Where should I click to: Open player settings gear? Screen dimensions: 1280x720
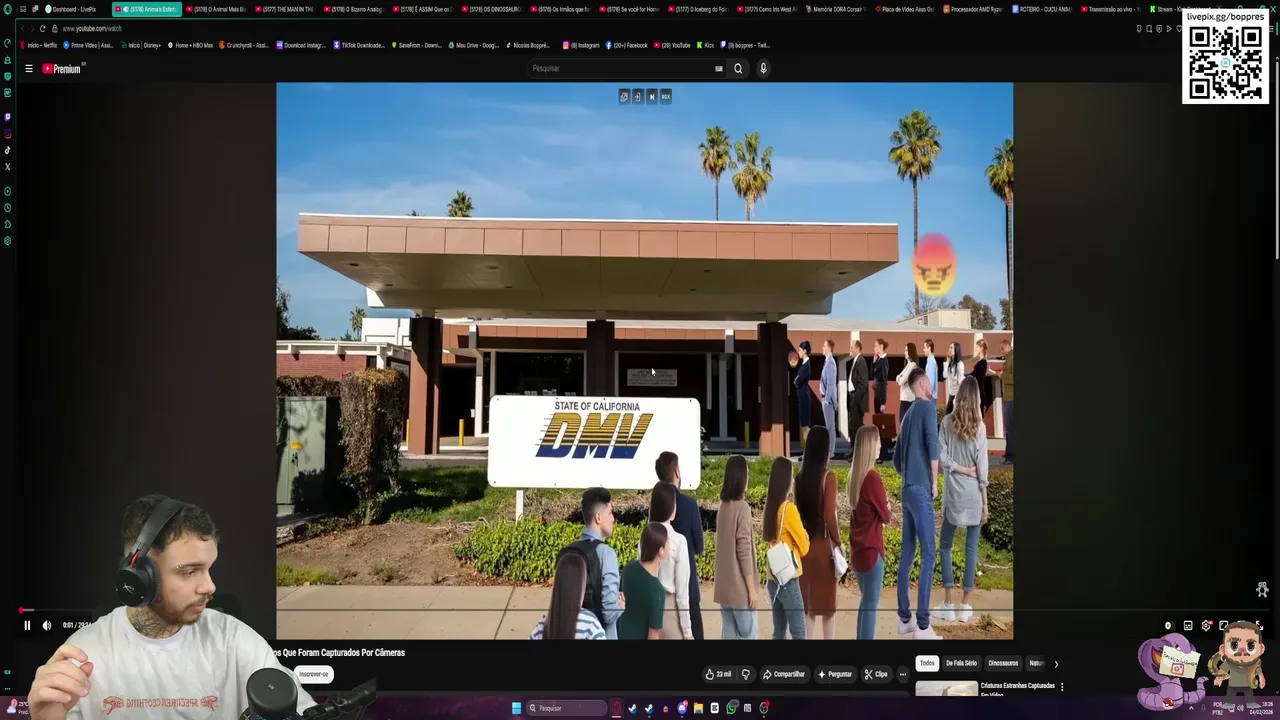click(1206, 626)
